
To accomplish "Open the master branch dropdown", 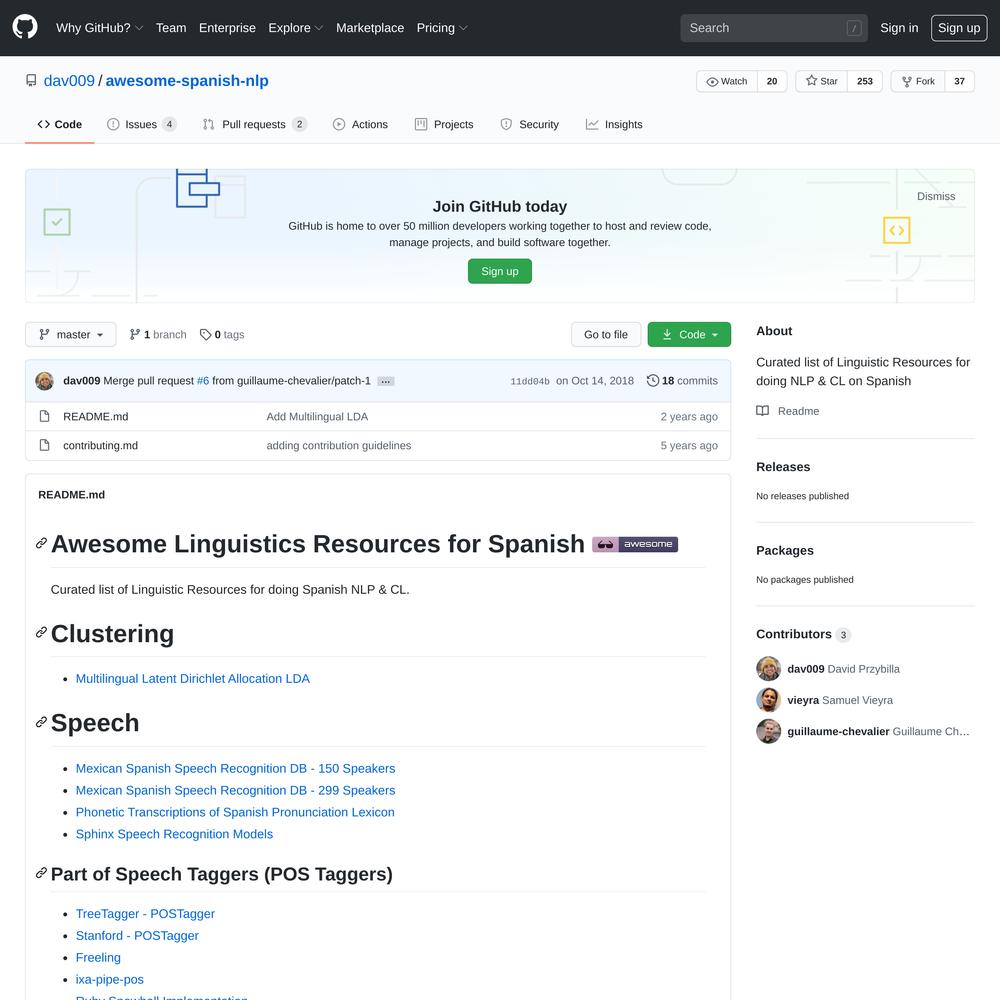I will pyautogui.click(x=71, y=334).
